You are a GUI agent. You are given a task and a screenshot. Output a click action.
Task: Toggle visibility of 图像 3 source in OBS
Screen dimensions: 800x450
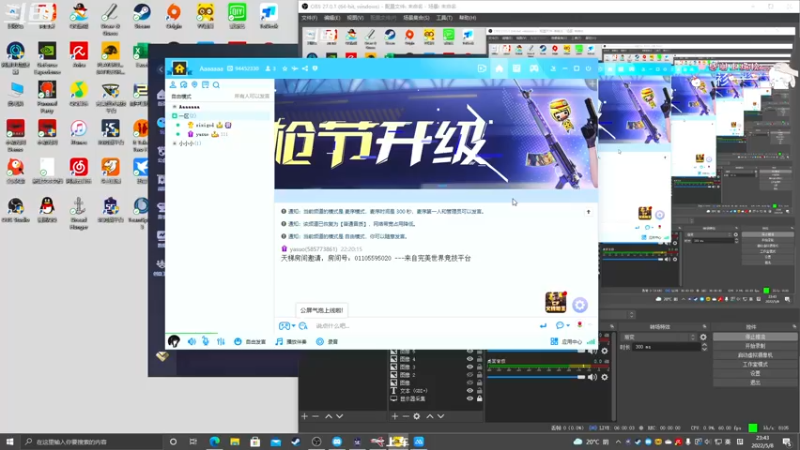coord(470,367)
